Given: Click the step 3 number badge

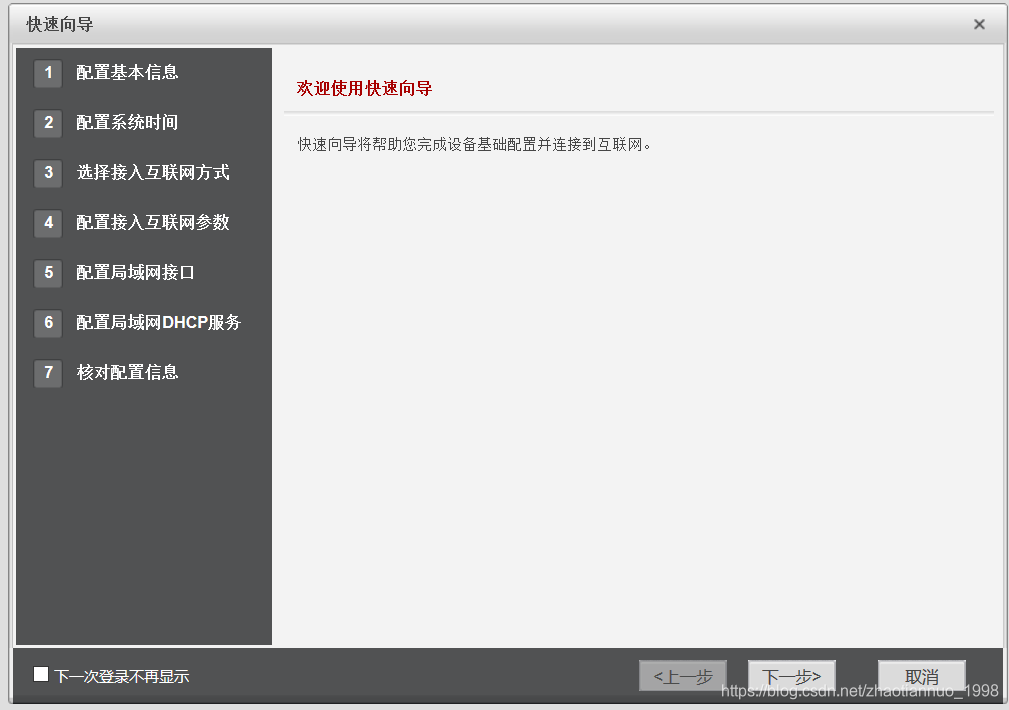Looking at the screenshot, I should [x=48, y=173].
